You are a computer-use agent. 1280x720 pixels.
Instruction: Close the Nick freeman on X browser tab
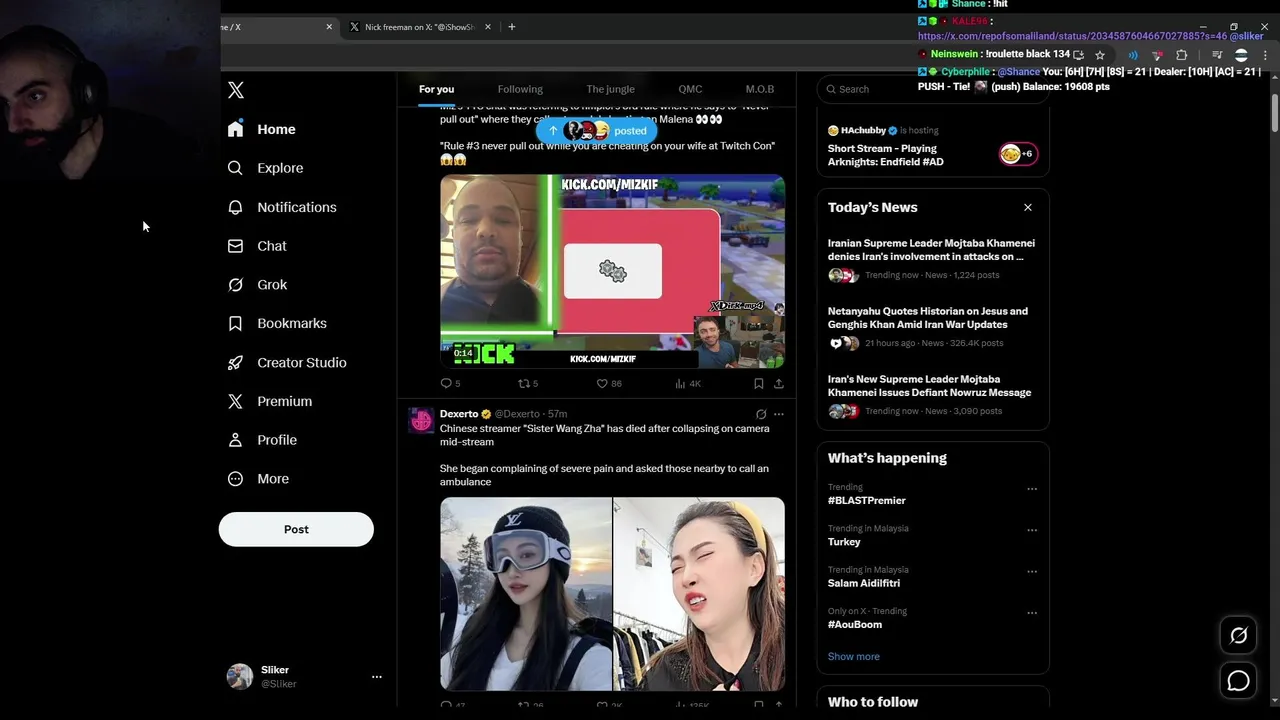(x=488, y=27)
